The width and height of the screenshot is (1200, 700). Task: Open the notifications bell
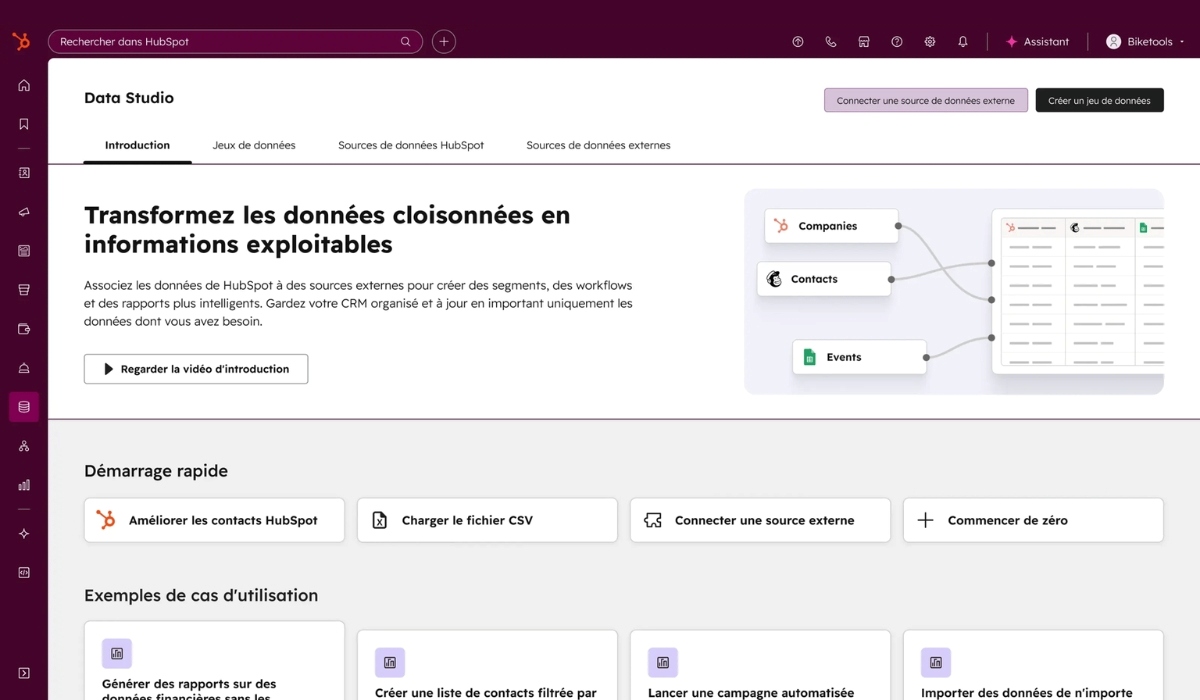coord(962,42)
